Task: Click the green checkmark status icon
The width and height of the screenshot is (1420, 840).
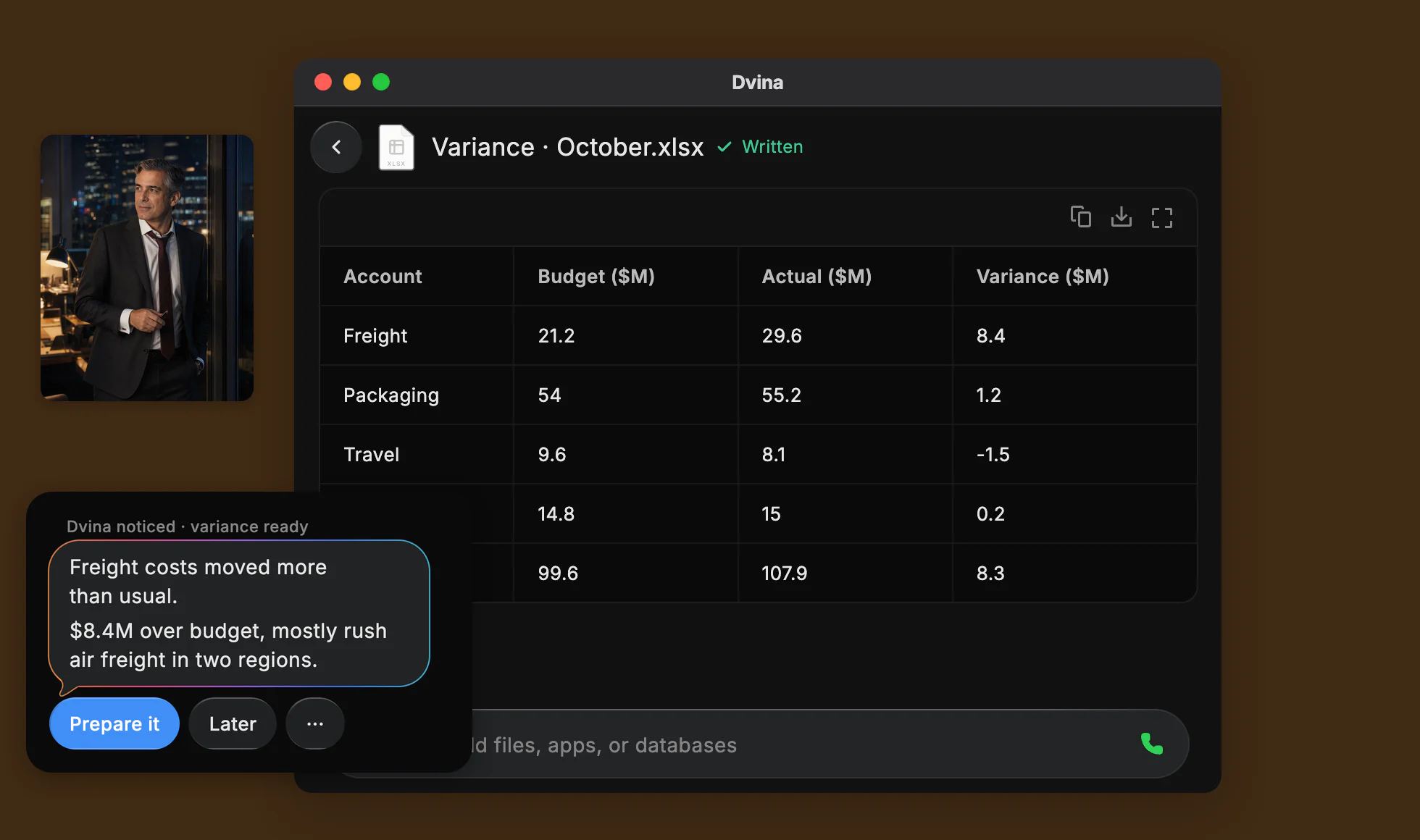Action: pyautogui.click(x=724, y=147)
